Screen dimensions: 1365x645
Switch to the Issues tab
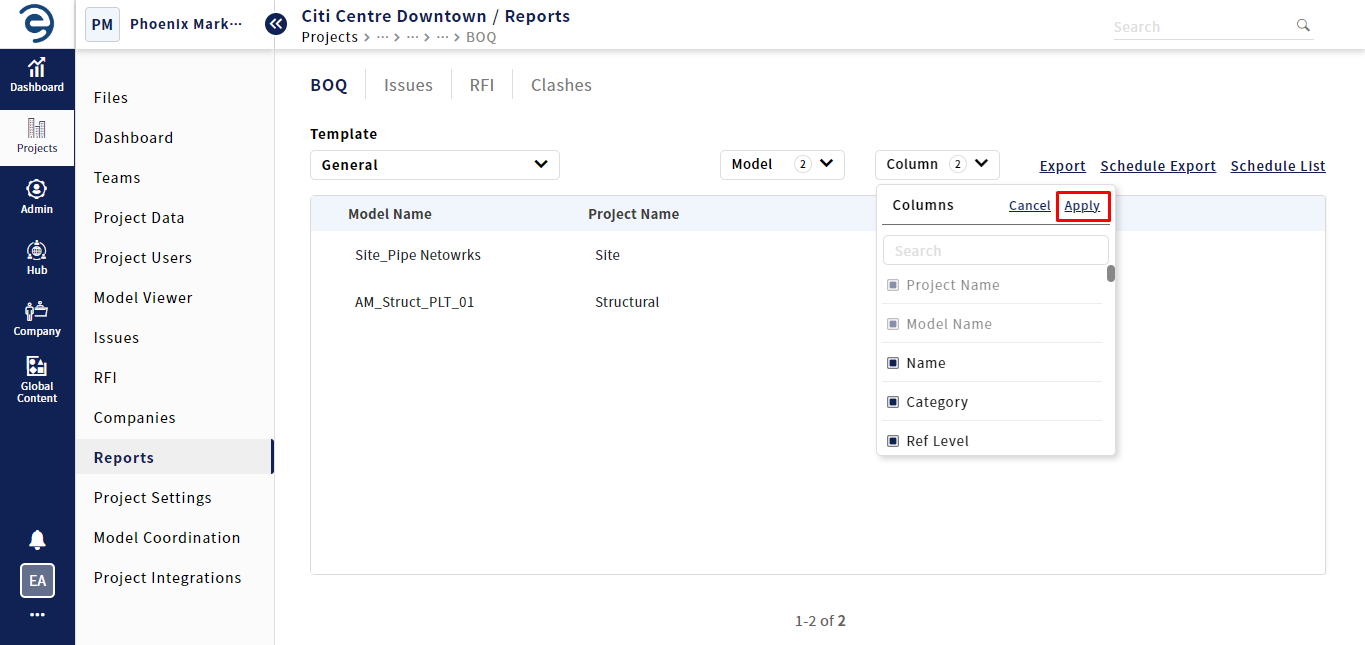point(408,85)
